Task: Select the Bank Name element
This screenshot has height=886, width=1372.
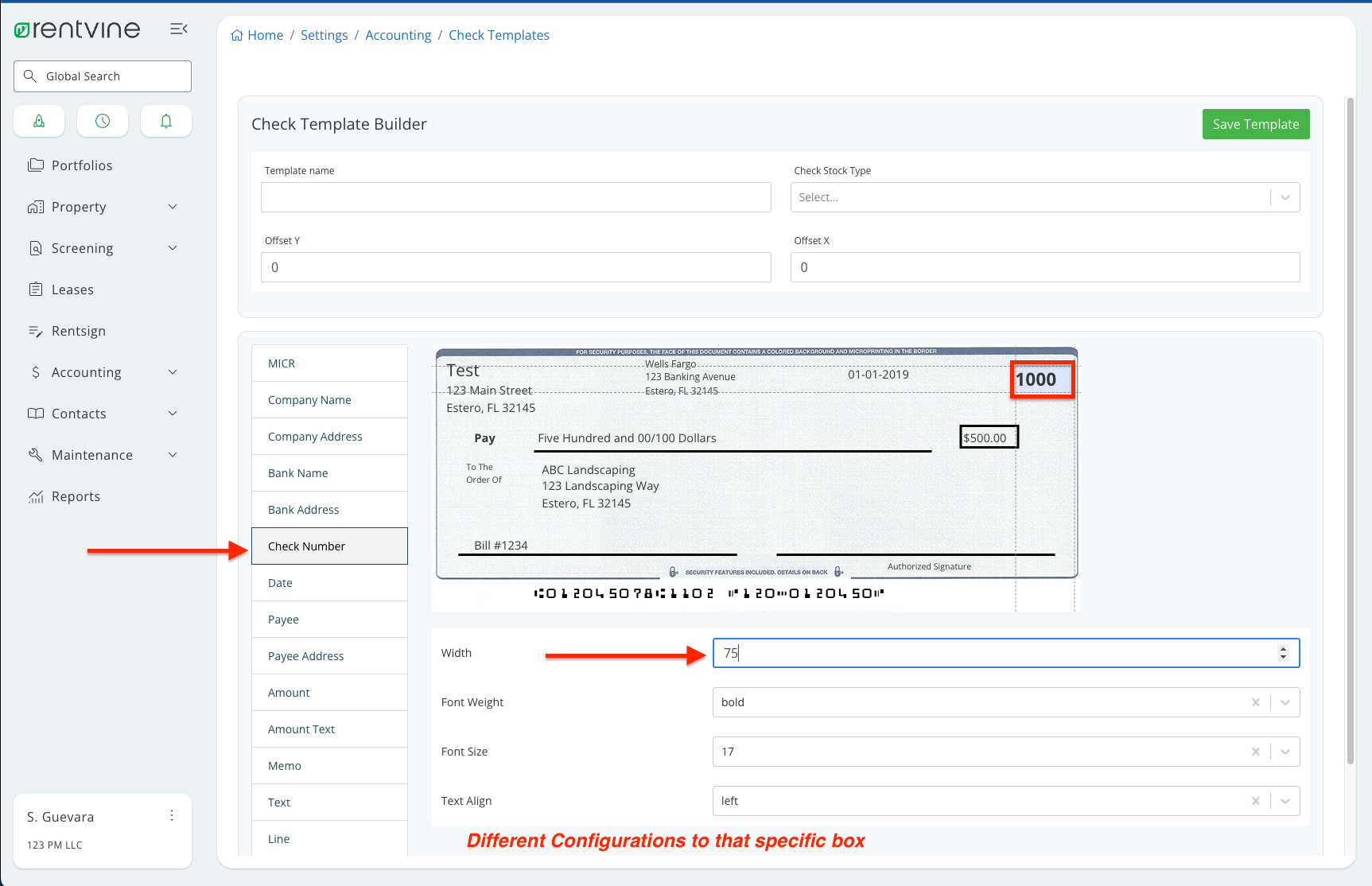Action: point(329,473)
